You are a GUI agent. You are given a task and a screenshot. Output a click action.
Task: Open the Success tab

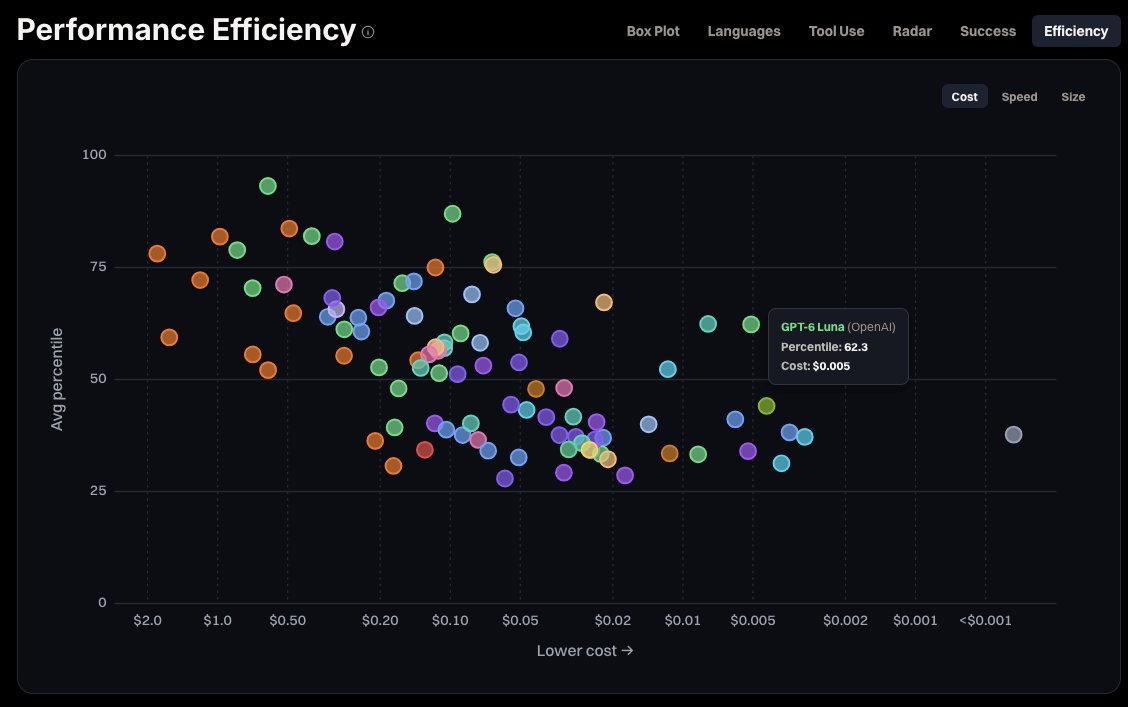click(988, 31)
